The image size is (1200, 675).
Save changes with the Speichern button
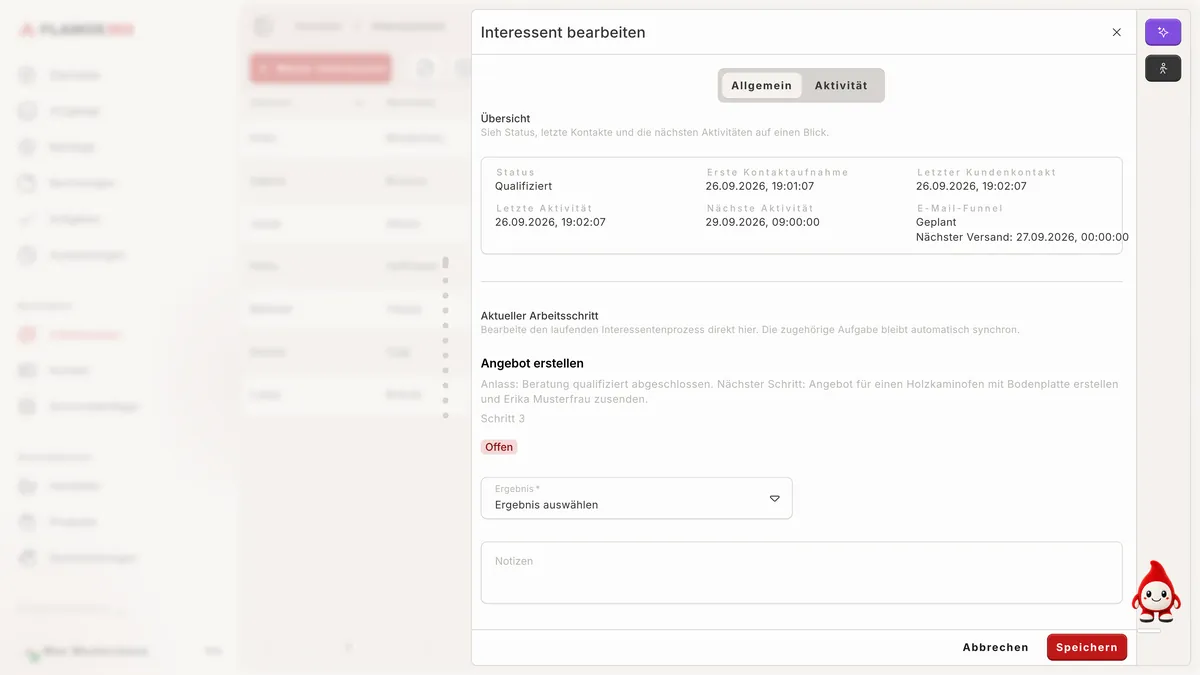click(x=1086, y=647)
